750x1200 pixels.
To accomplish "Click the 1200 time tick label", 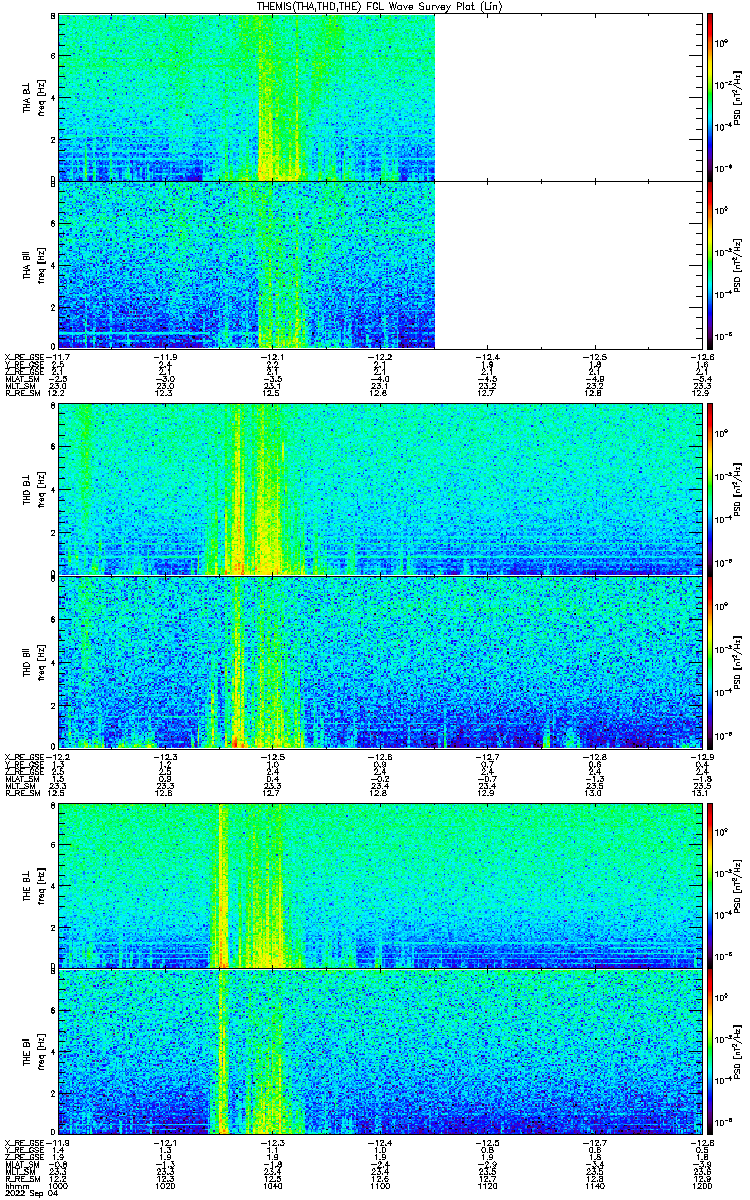I will point(700,1185).
